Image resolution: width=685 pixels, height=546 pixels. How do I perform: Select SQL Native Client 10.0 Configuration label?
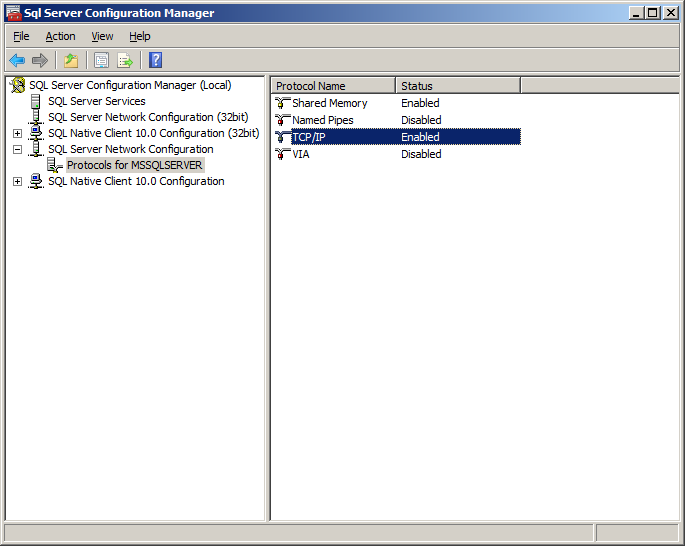[x=136, y=181]
